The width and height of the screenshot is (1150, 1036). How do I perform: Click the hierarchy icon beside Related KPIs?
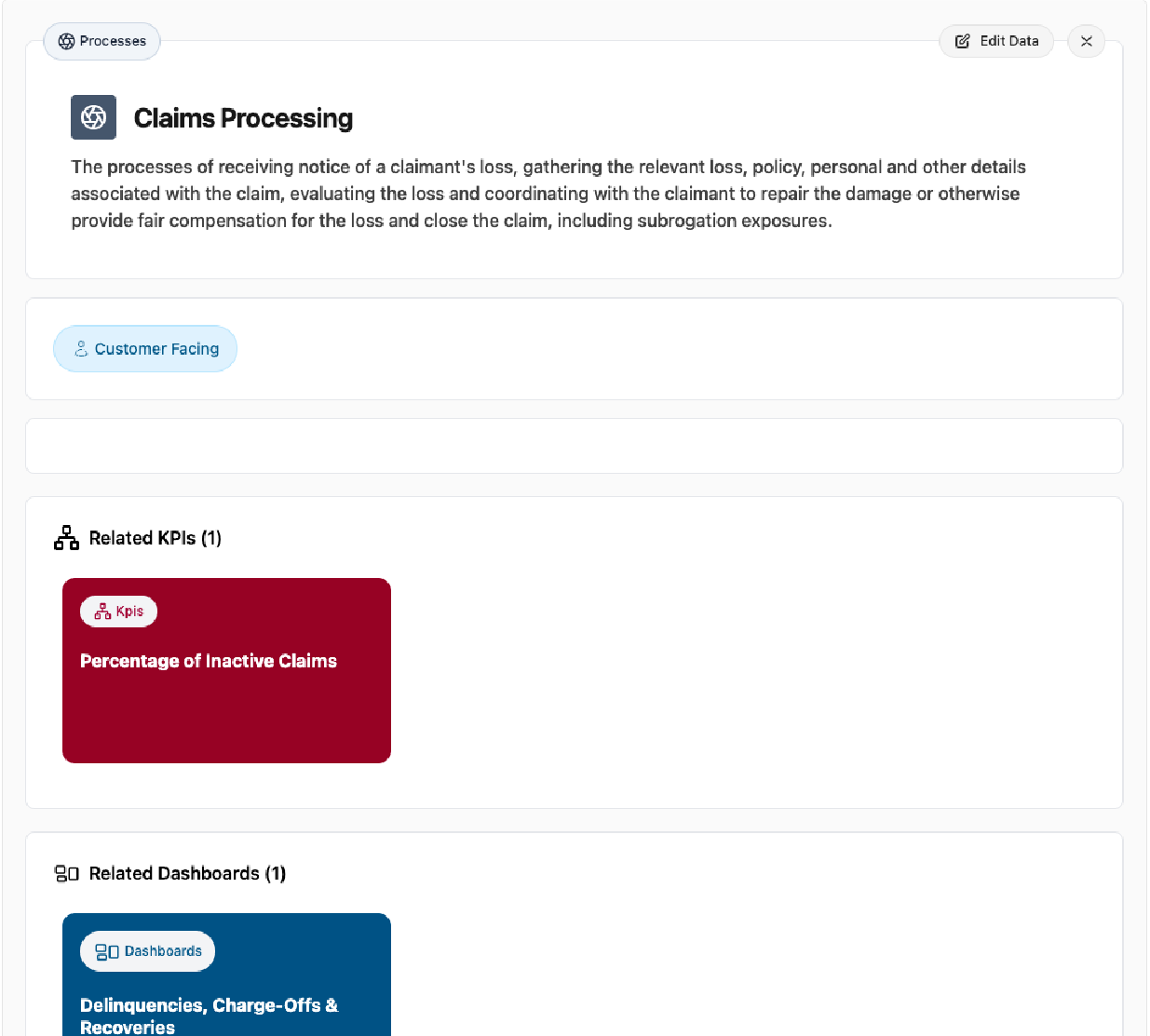pyautogui.click(x=66, y=538)
